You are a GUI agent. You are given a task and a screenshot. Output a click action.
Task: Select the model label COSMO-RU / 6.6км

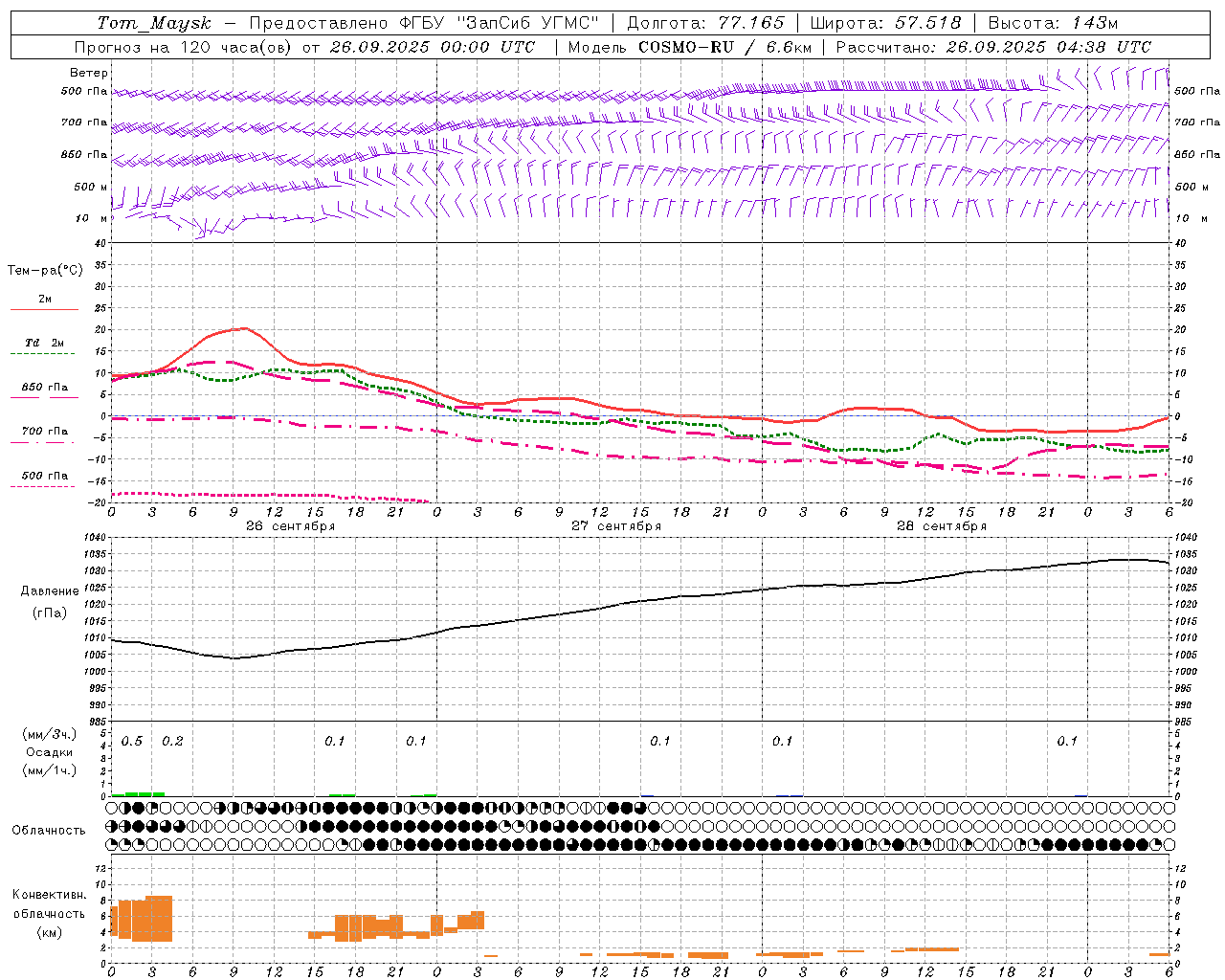pyautogui.click(x=725, y=47)
